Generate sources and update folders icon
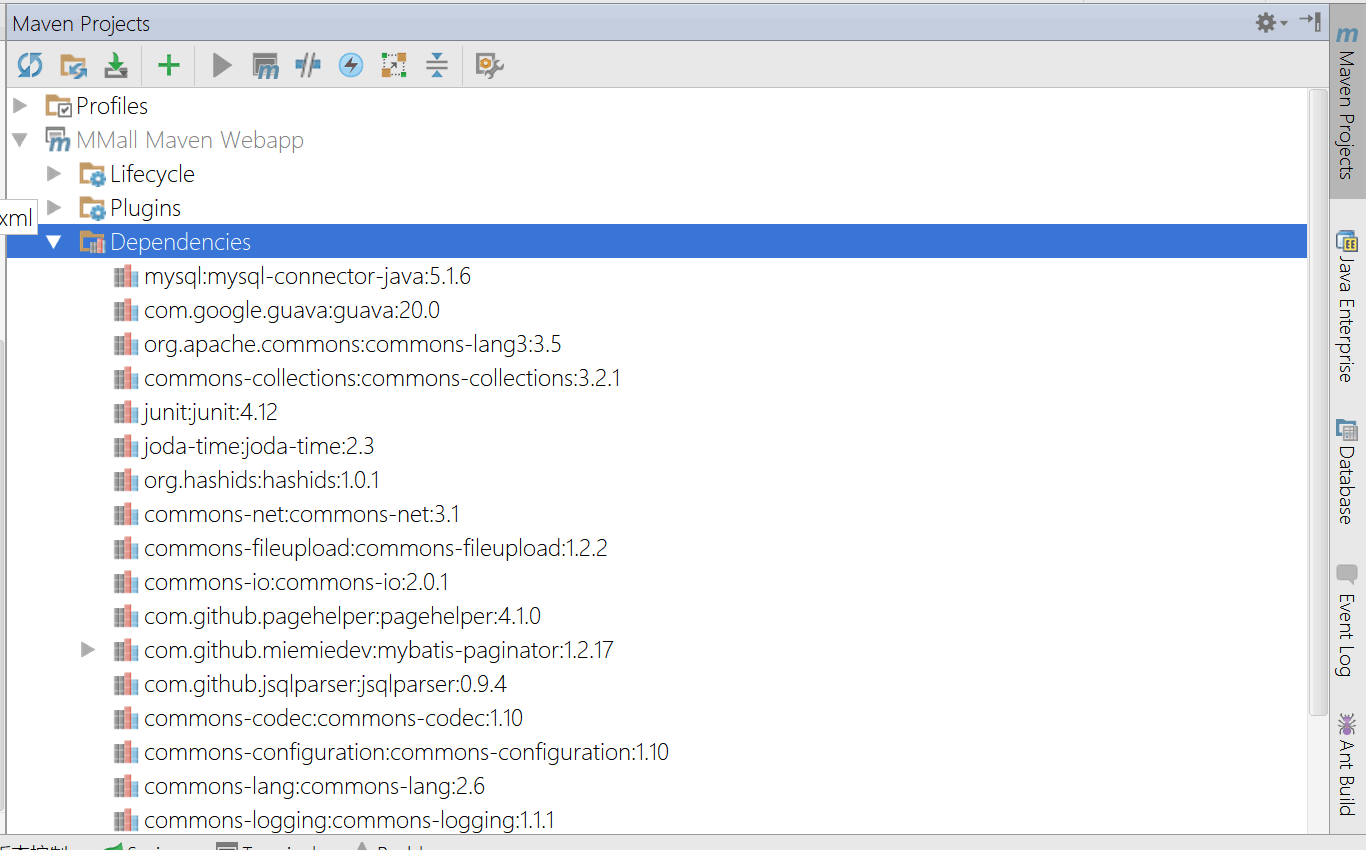The image size is (1366, 850). point(73,66)
